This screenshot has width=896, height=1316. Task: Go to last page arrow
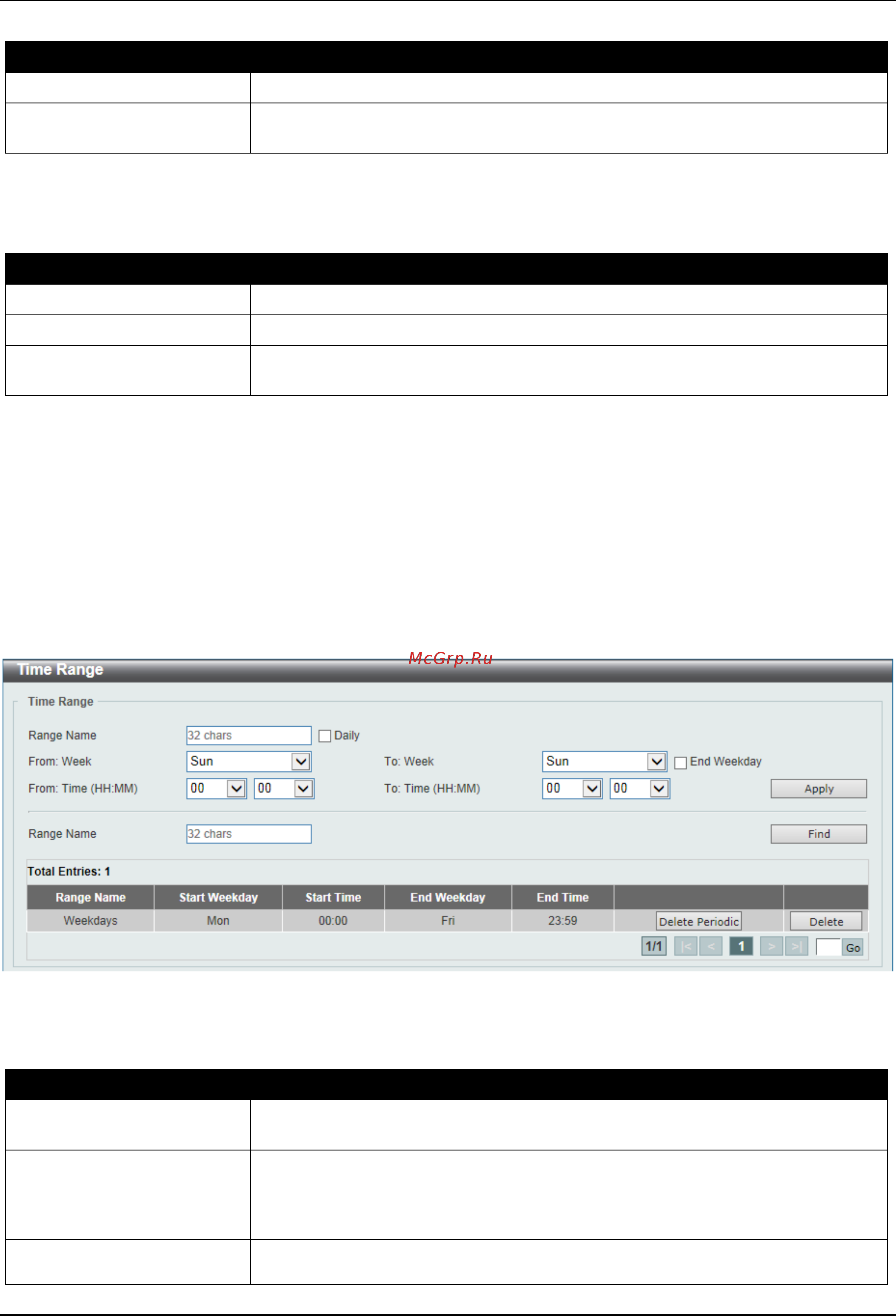tap(796, 946)
